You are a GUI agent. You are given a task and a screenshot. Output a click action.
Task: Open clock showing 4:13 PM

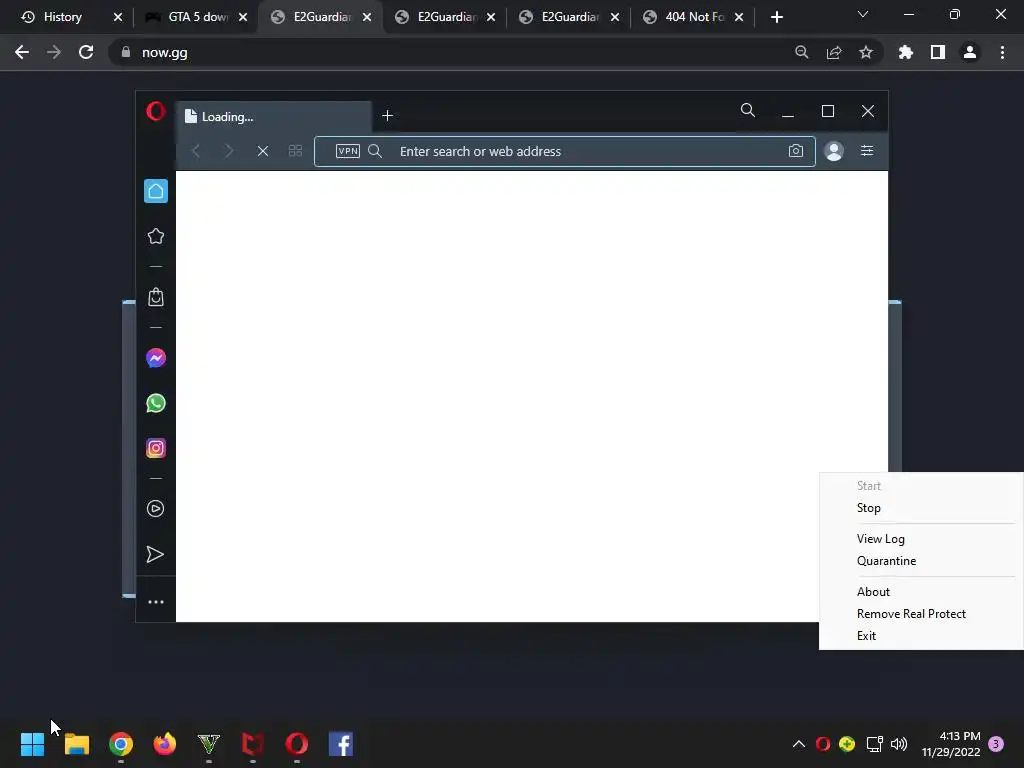point(951,744)
